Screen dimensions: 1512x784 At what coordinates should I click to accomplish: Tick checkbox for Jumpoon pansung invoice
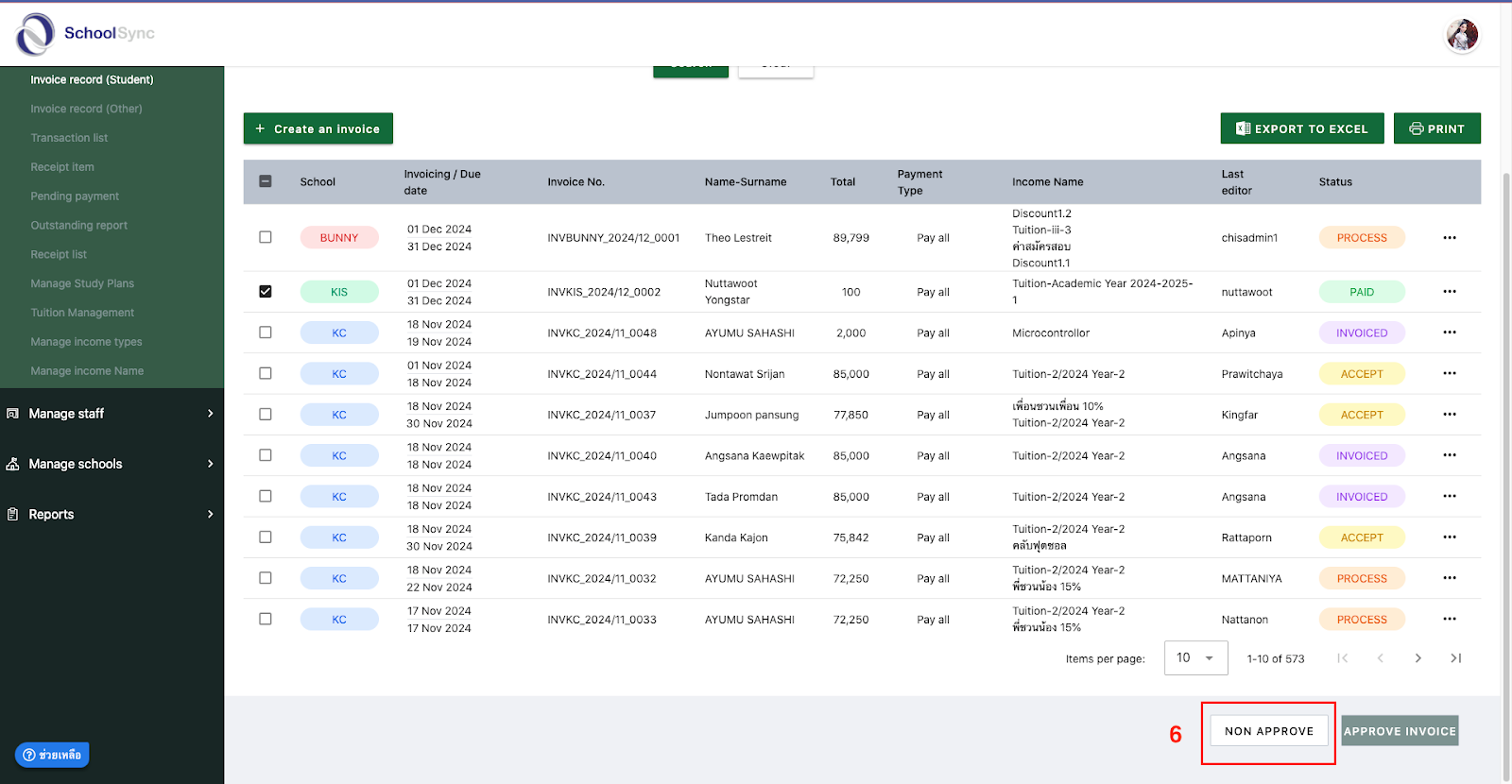point(266,415)
